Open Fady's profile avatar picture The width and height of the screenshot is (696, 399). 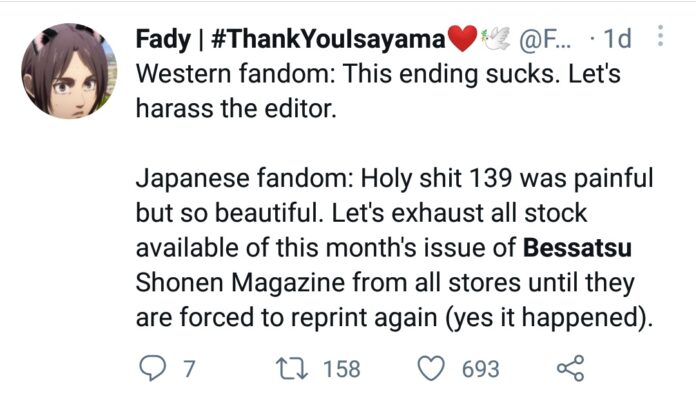tap(69, 71)
